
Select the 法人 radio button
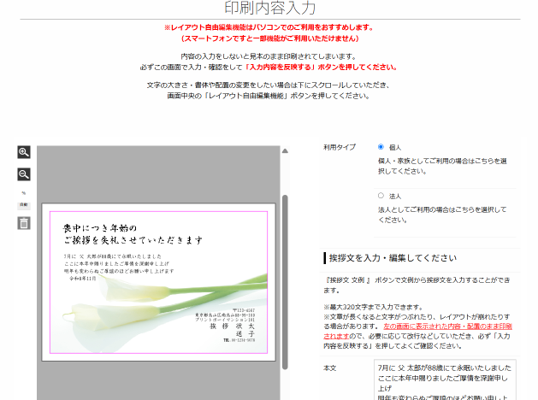(x=381, y=196)
